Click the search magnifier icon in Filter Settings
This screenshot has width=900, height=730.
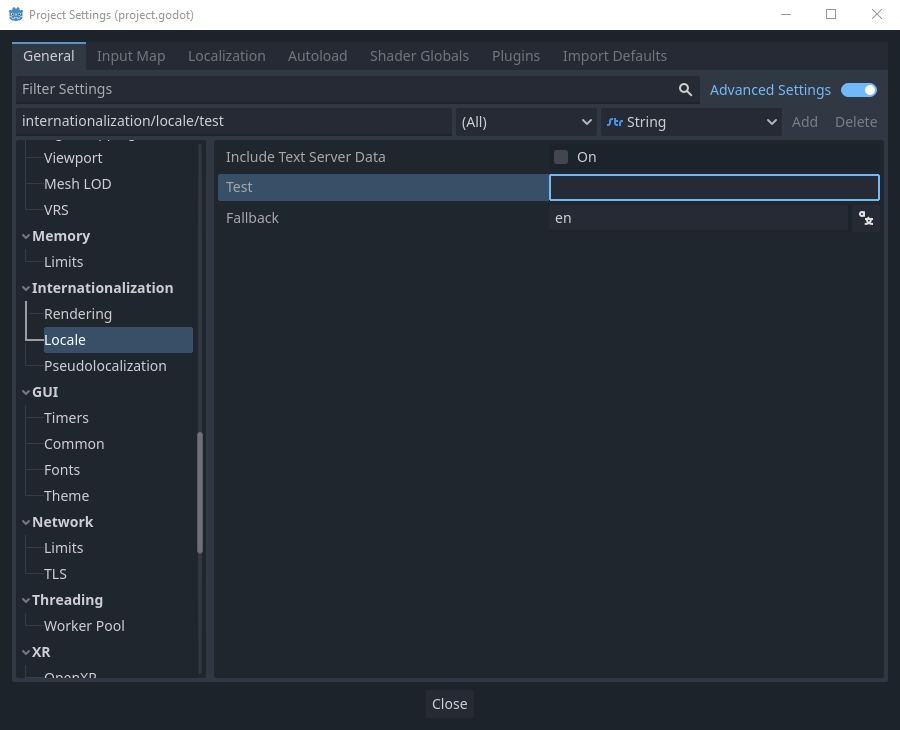685,90
